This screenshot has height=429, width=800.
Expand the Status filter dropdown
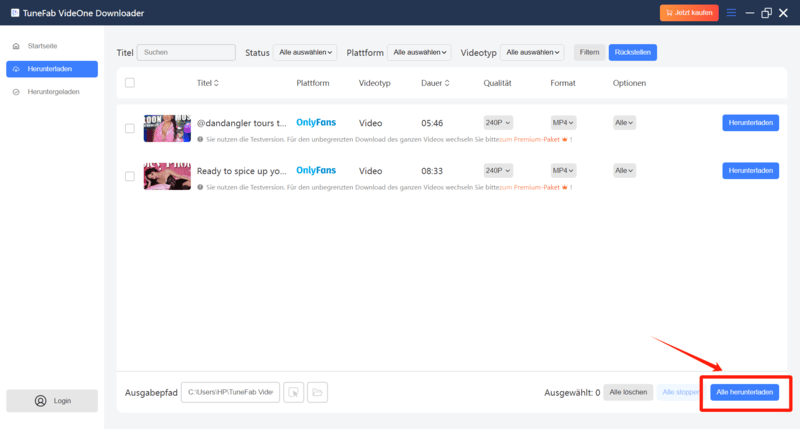[305, 52]
